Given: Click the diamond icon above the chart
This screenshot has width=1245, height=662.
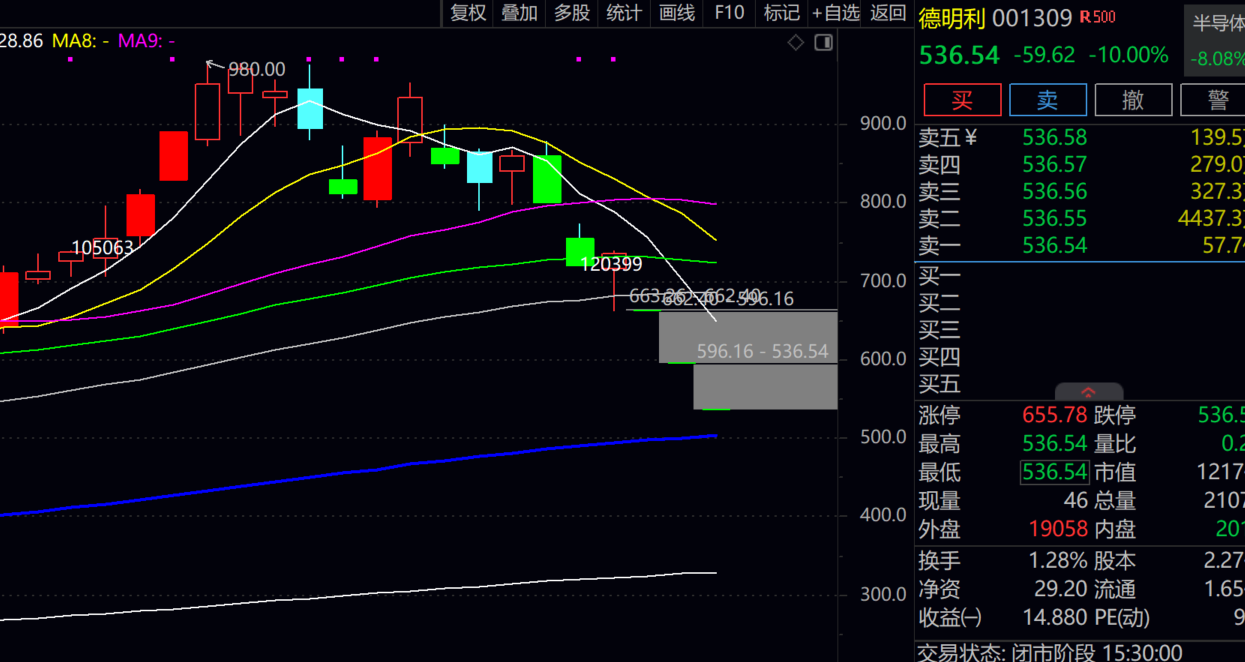Looking at the screenshot, I should pos(796,42).
